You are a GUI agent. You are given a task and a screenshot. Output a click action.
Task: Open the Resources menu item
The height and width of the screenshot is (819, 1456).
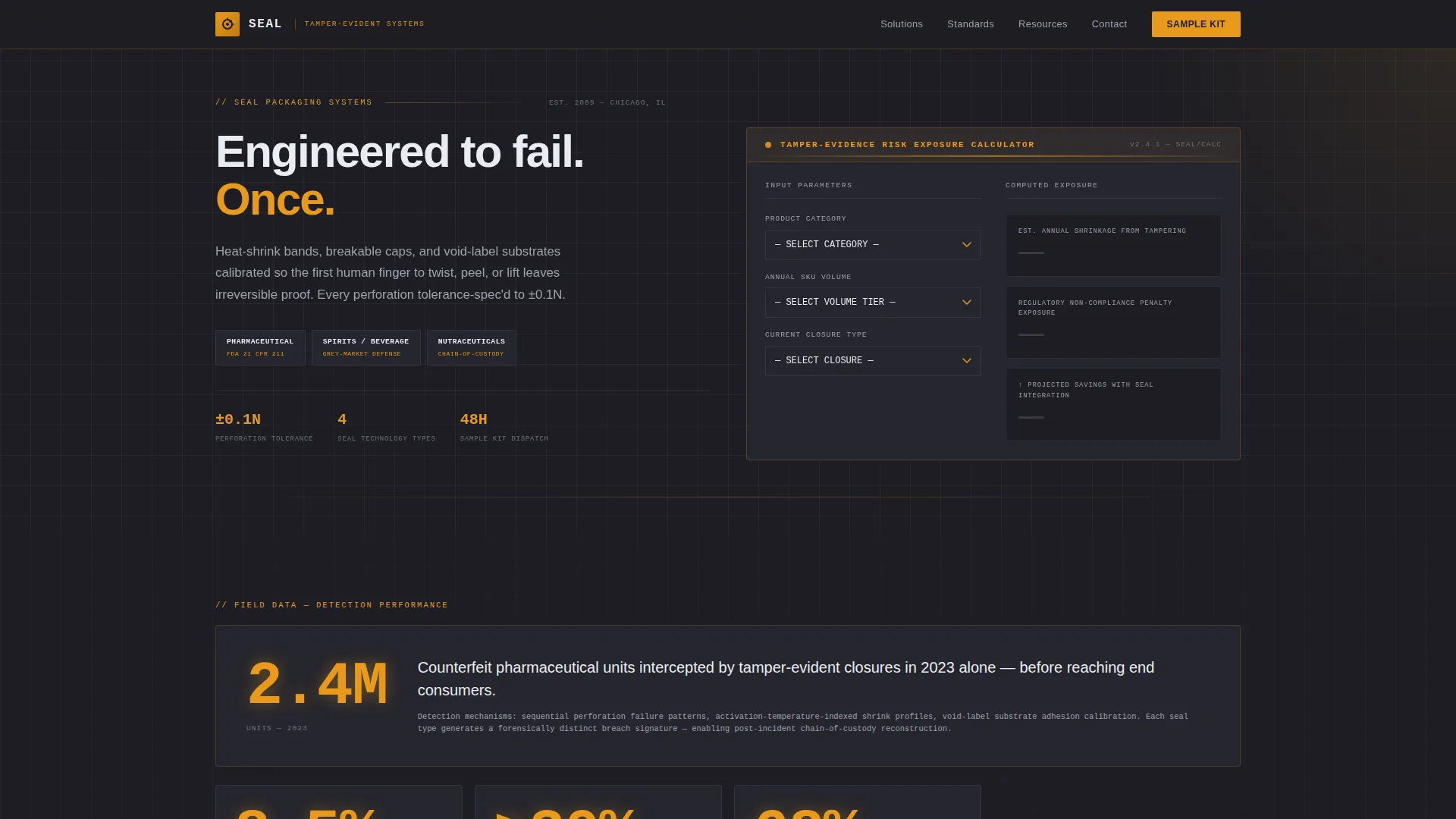[x=1043, y=24]
